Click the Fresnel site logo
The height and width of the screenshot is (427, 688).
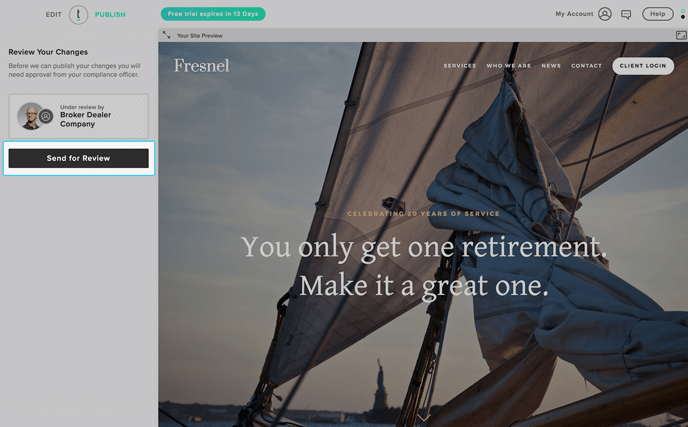201,66
